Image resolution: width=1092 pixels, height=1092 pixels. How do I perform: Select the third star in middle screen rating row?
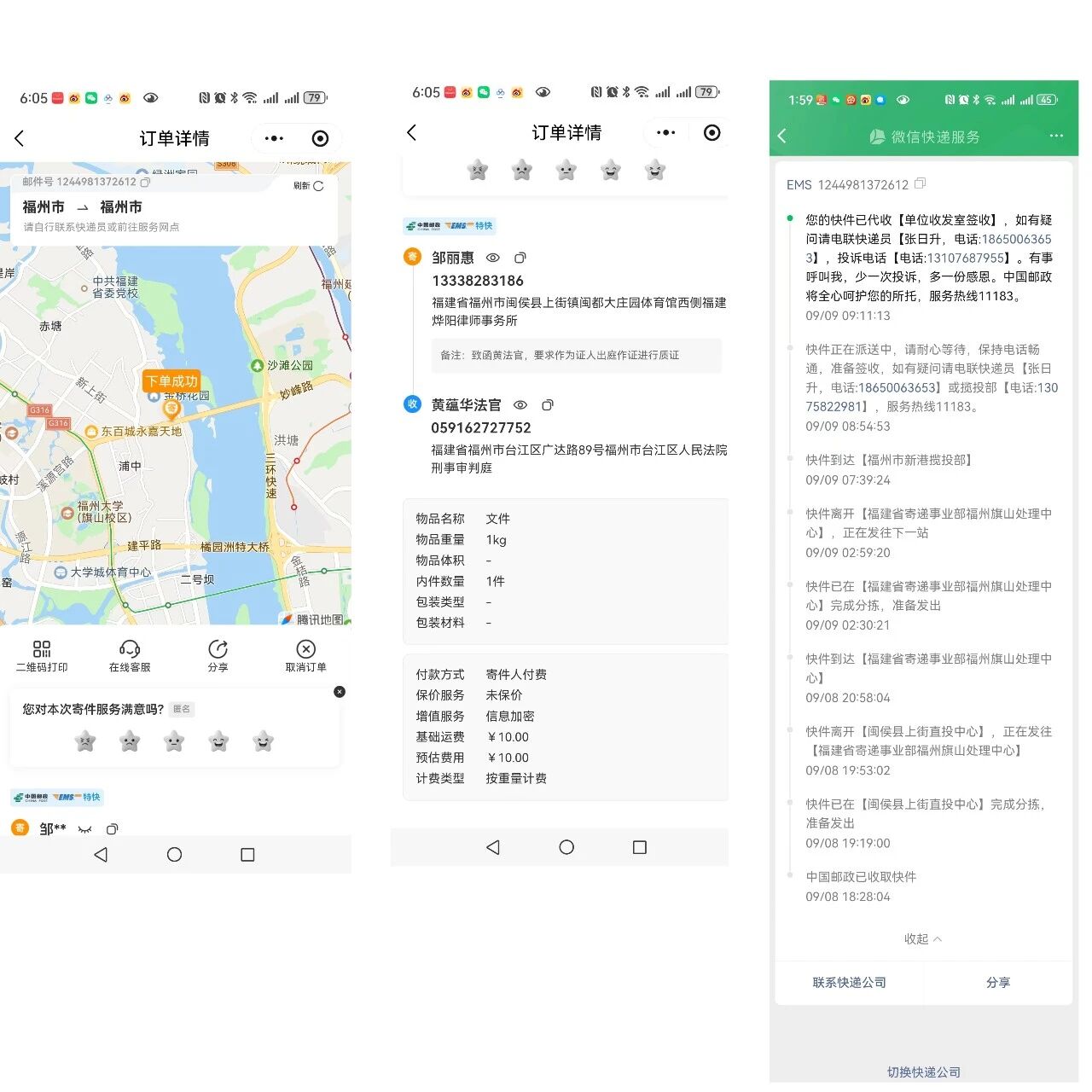(566, 170)
